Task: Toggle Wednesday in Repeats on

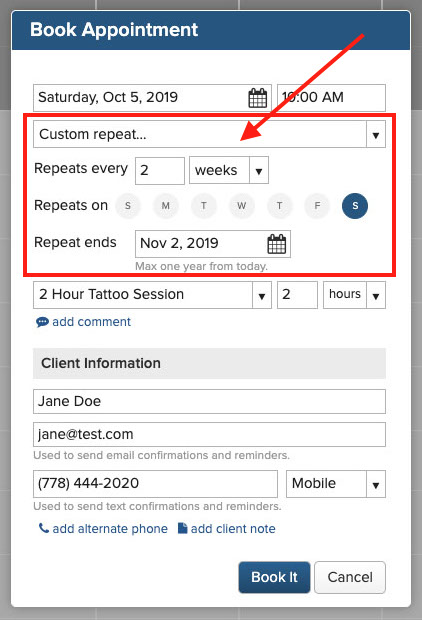Action: click(241, 206)
